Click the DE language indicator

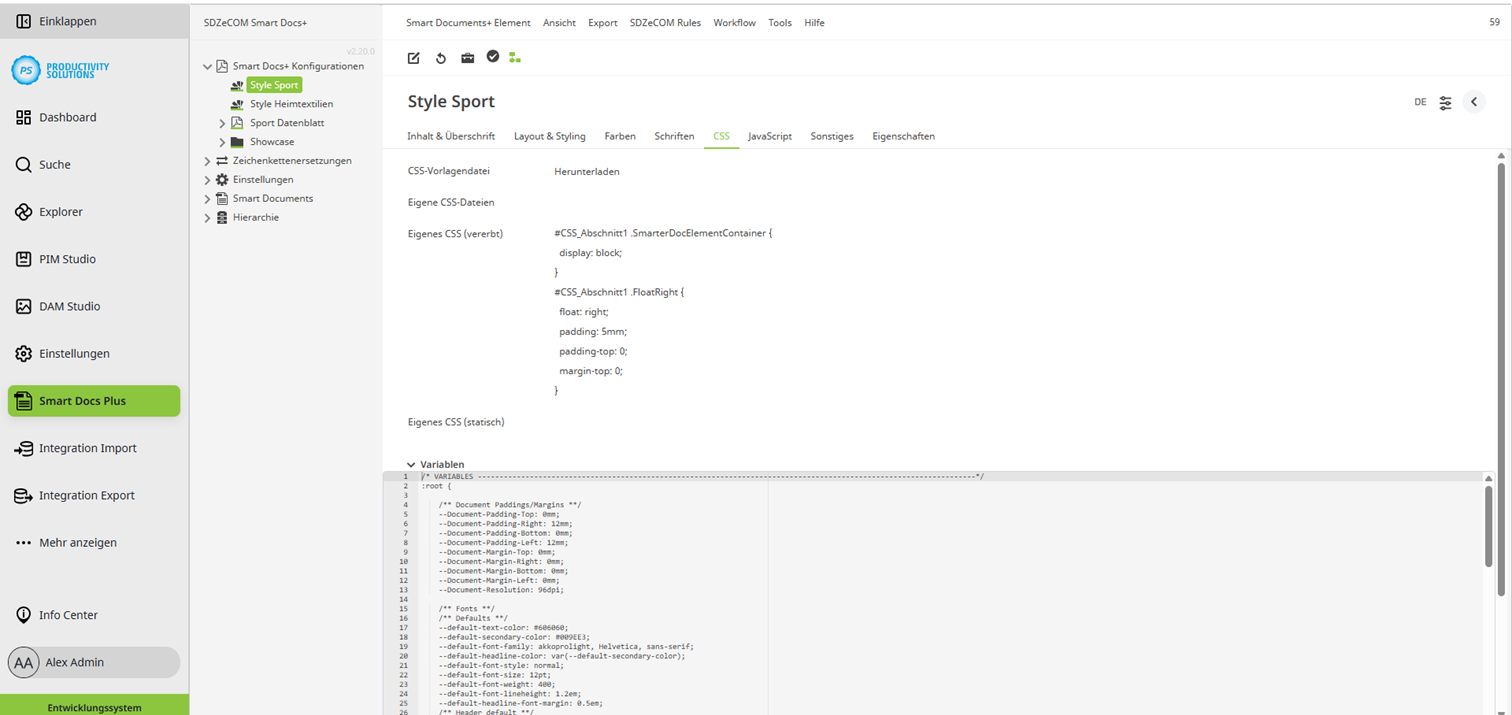pos(1420,102)
